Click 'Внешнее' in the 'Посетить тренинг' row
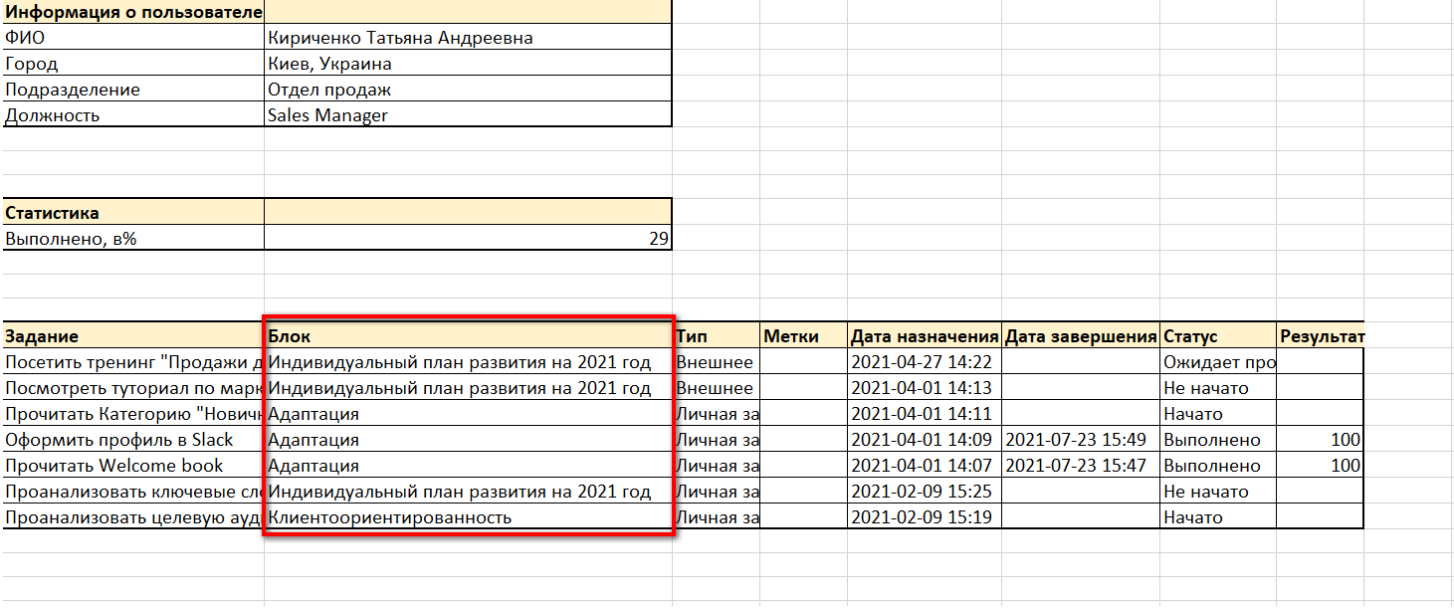The image size is (1454, 609). pos(717,361)
